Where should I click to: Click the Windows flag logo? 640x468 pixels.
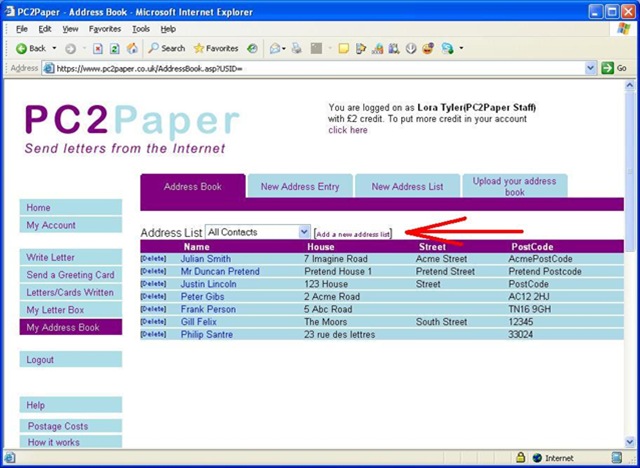click(623, 29)
